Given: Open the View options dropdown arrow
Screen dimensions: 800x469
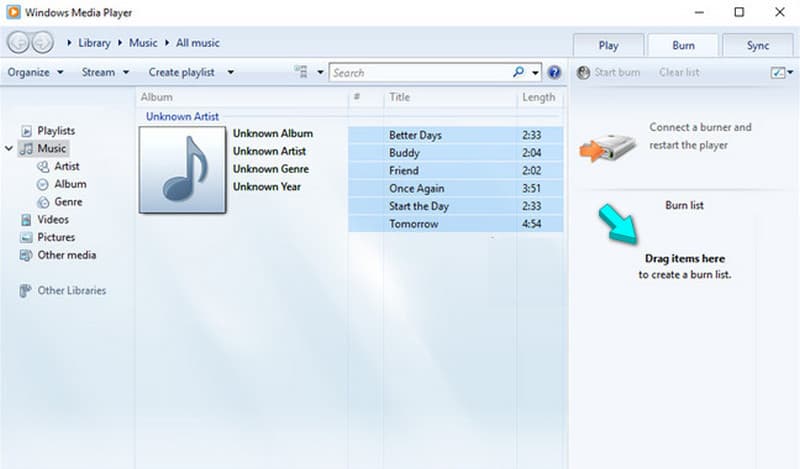Looking at the screenshot, I should pos(320,72).
